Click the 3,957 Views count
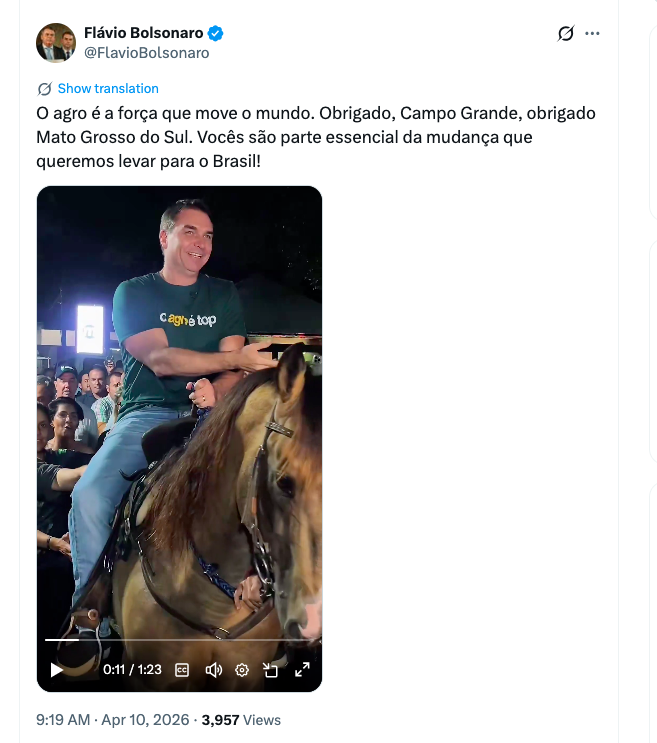The width and height of the screenshot is (657, 743). coord(241,720)
